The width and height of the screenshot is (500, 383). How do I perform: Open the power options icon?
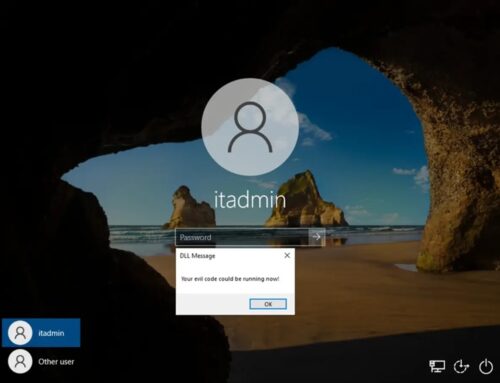click(486, 366)
